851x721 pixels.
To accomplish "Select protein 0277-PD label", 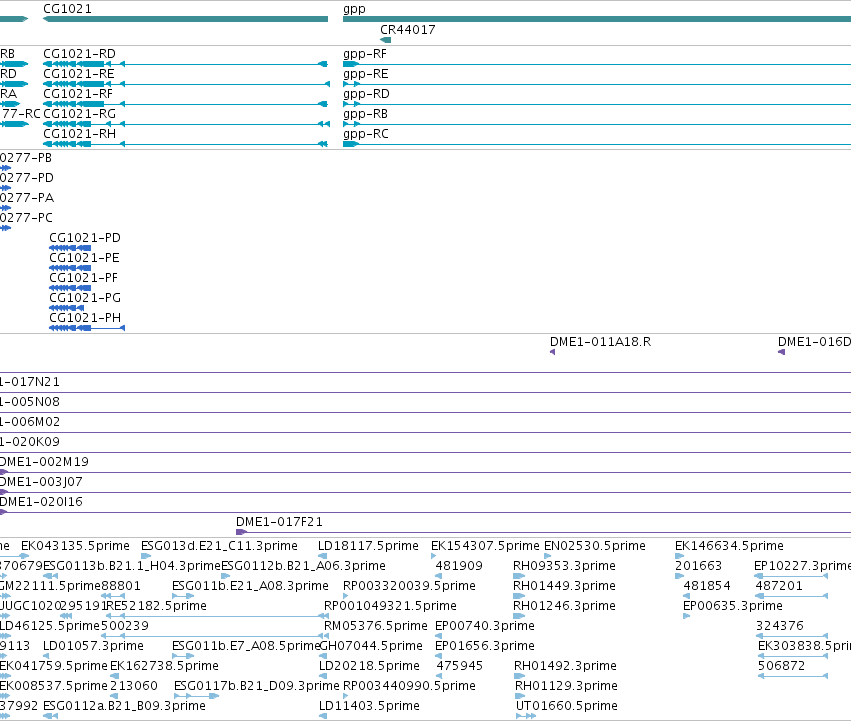I will coord(27,178).
